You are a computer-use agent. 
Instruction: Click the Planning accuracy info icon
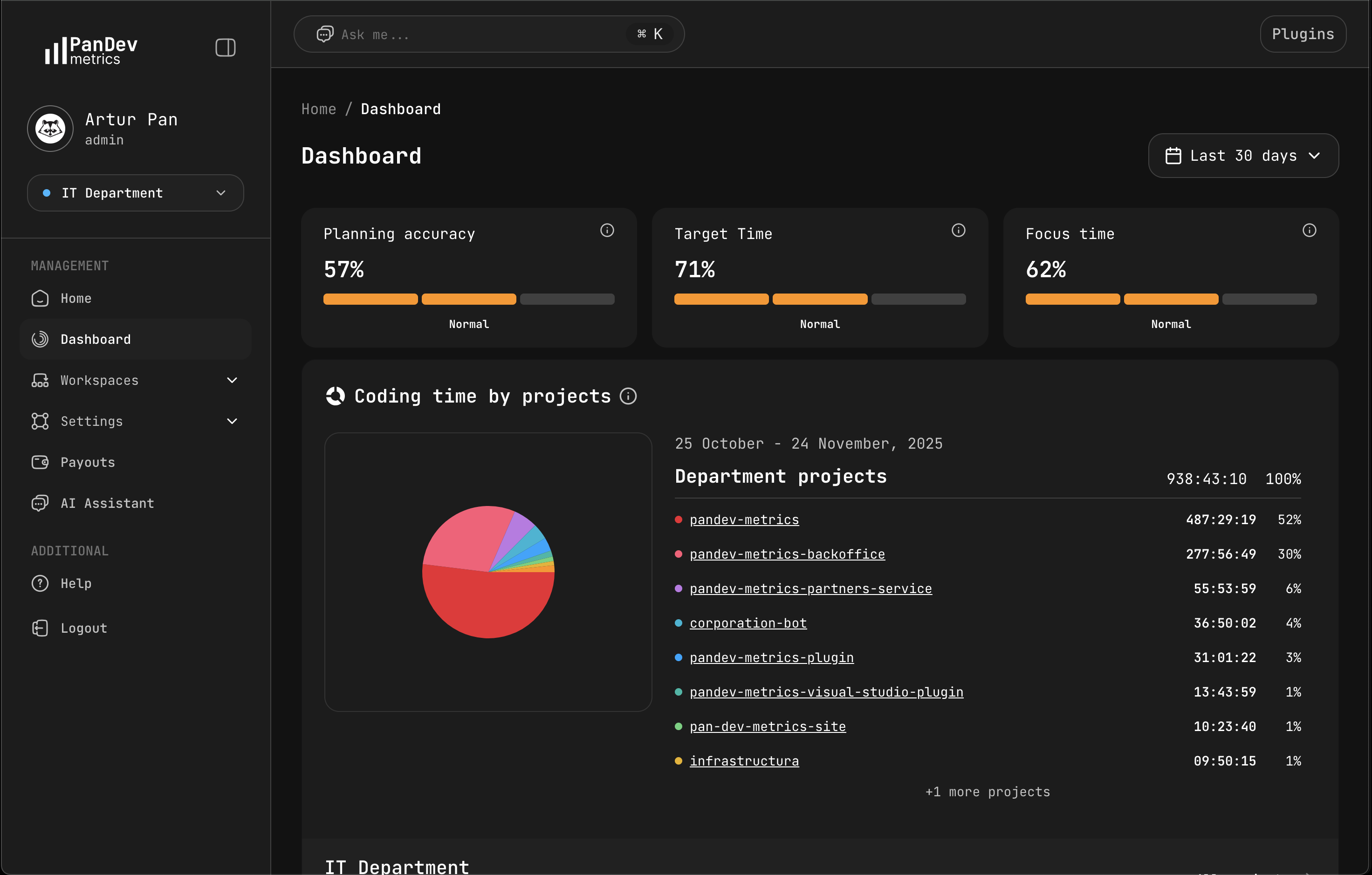pos(607,230)
